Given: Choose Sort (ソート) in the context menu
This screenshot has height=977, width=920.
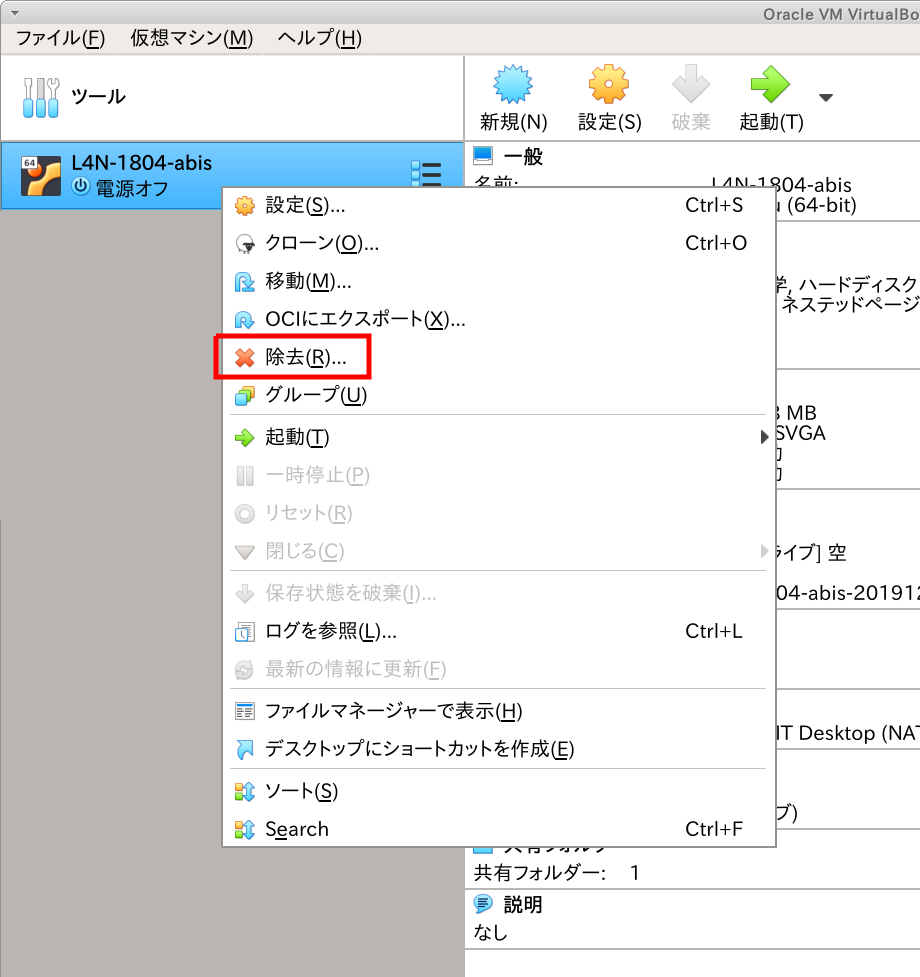Looking at the screenshot, I should [301, 792].
